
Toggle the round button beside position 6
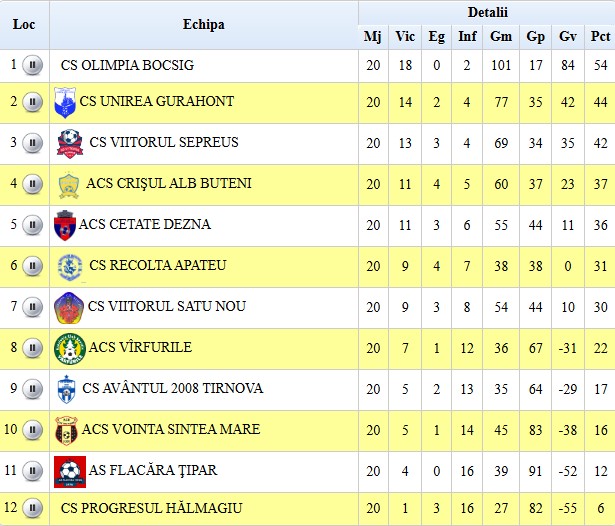pos(32,266)
